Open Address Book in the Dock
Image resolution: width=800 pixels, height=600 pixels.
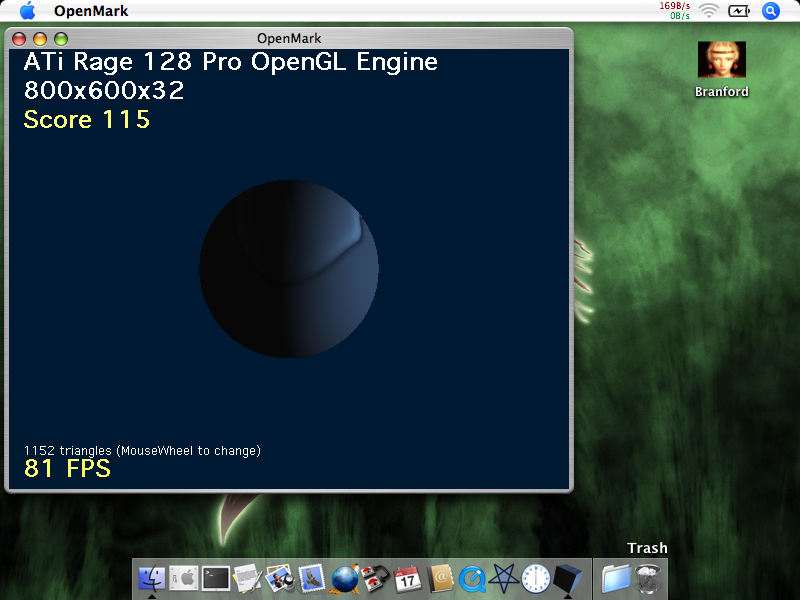click(x=440, y=579)
